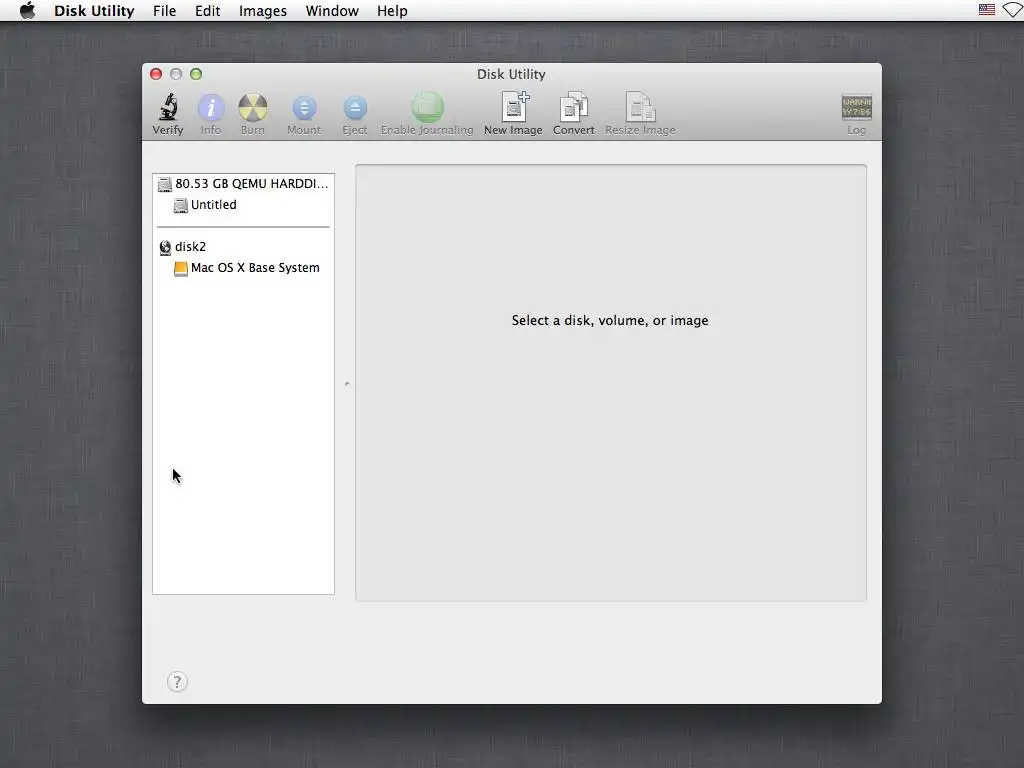Click the Wi-Fi status menu bar icon

(x=1014, y=10)
